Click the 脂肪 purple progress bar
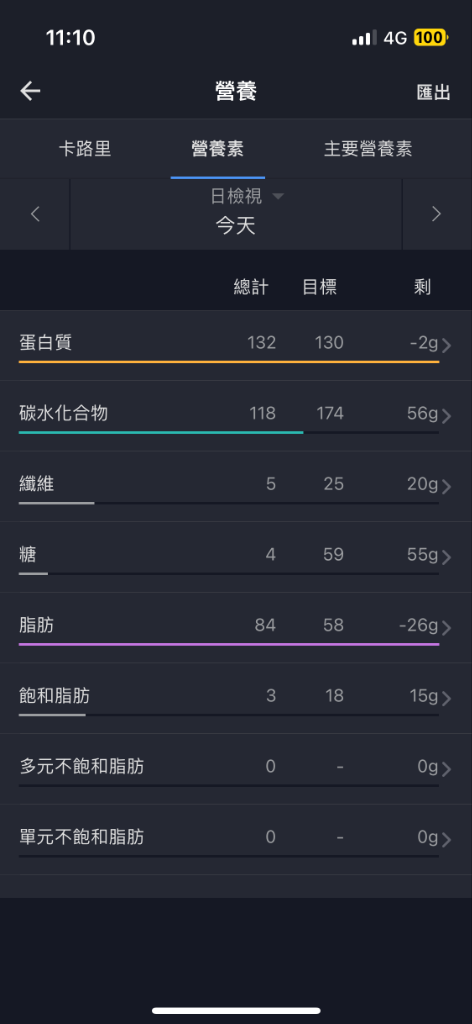 (x=228, y=644)
